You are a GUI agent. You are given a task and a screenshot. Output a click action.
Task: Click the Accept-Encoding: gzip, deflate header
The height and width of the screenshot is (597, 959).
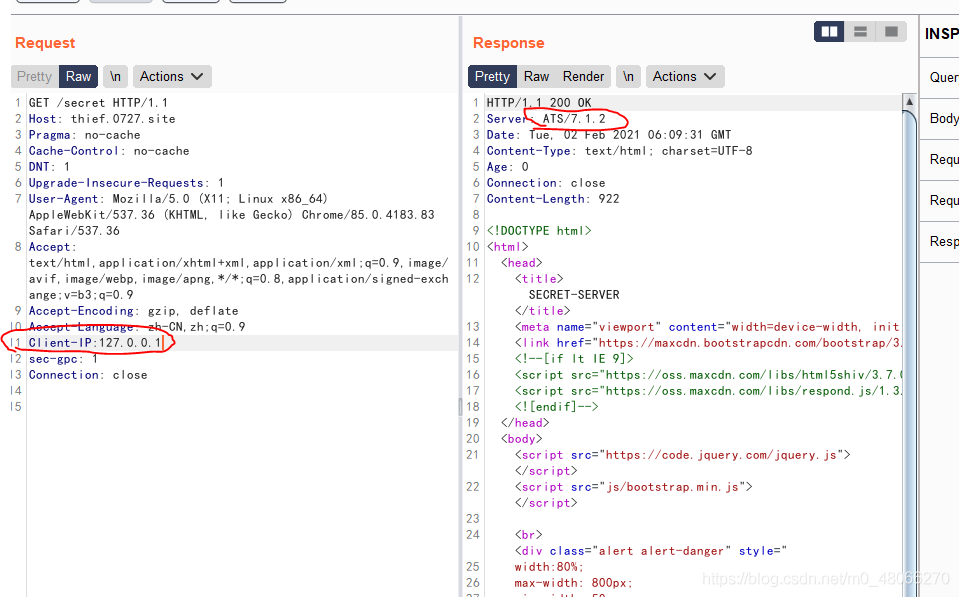point(133,311)
